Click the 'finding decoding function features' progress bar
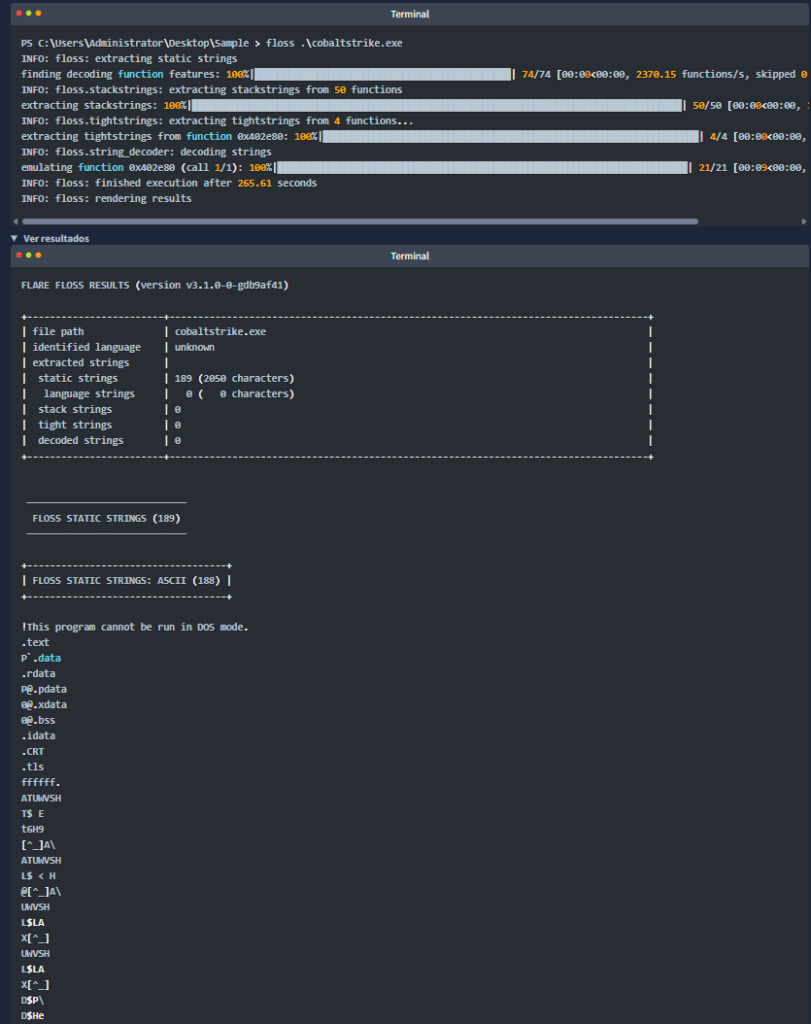Viewport: 811px width, 1024px height. coord(383,74)
